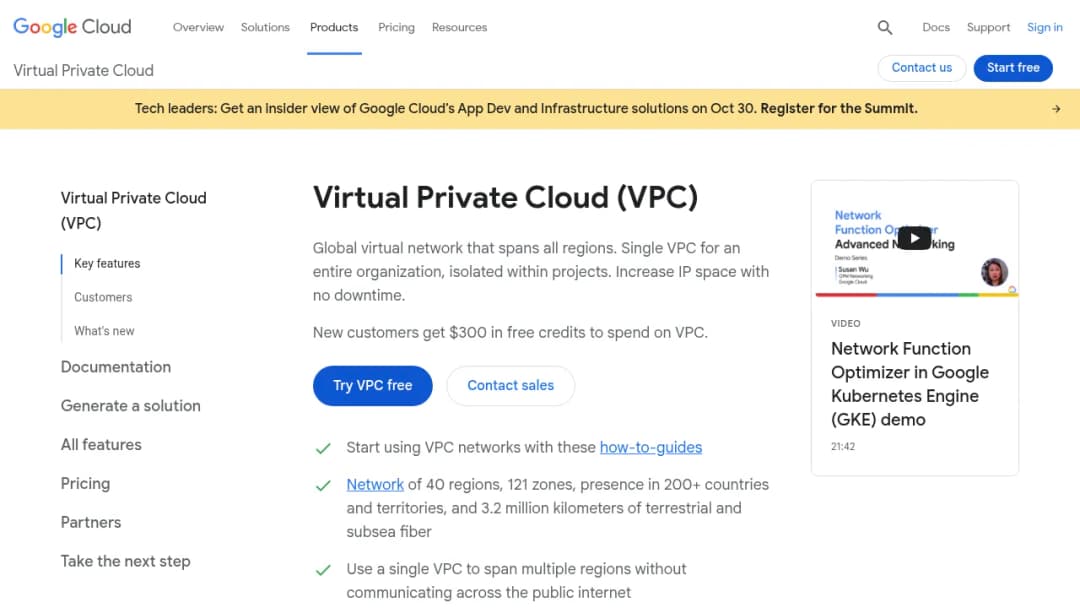Click the 21:42 video duration text
The height and width of the screenshot is (608, 1080).
pyautogui.click(x=843, y=447)
